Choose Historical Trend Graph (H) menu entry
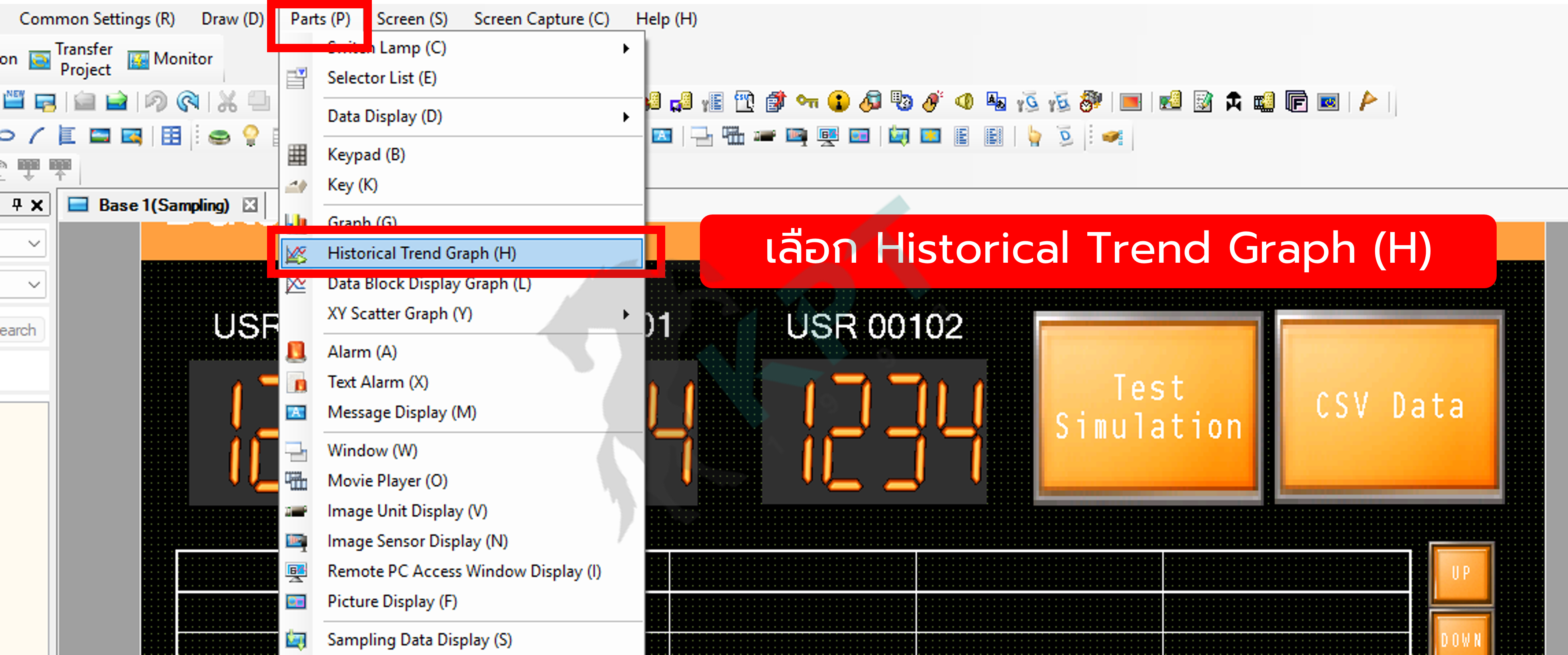 462,253
